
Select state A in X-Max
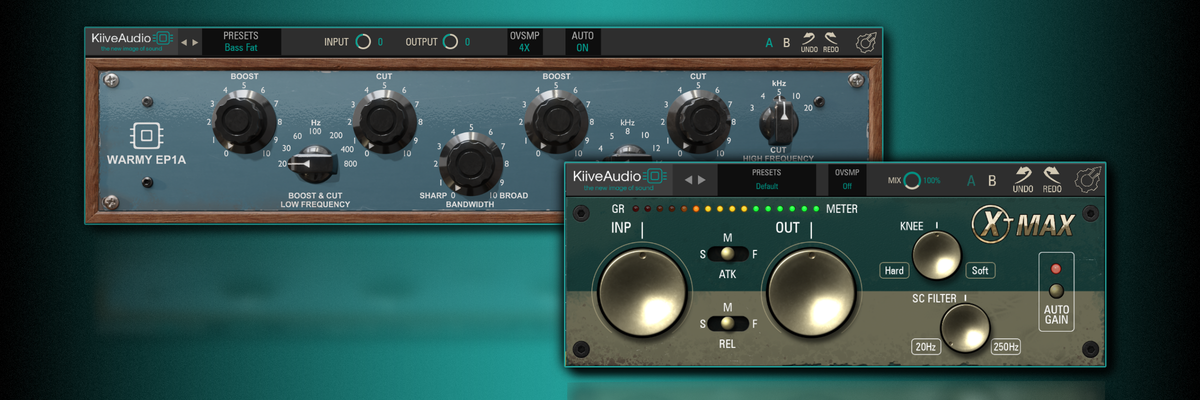point(971,181)
